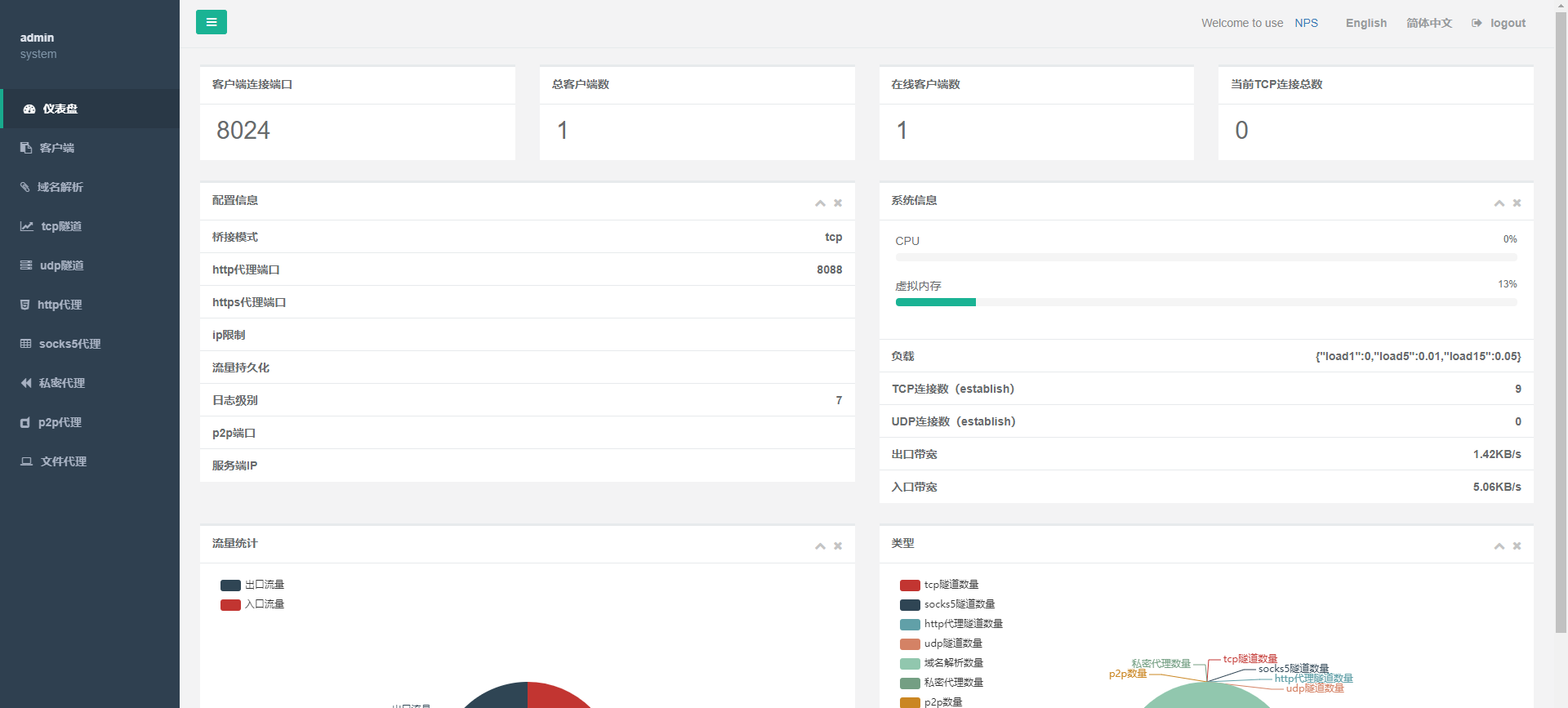Viewport: 1568px width, 708px height.
Task: Collapse the 系统信息 panel via chevron
Action: tap(1499, 203)
